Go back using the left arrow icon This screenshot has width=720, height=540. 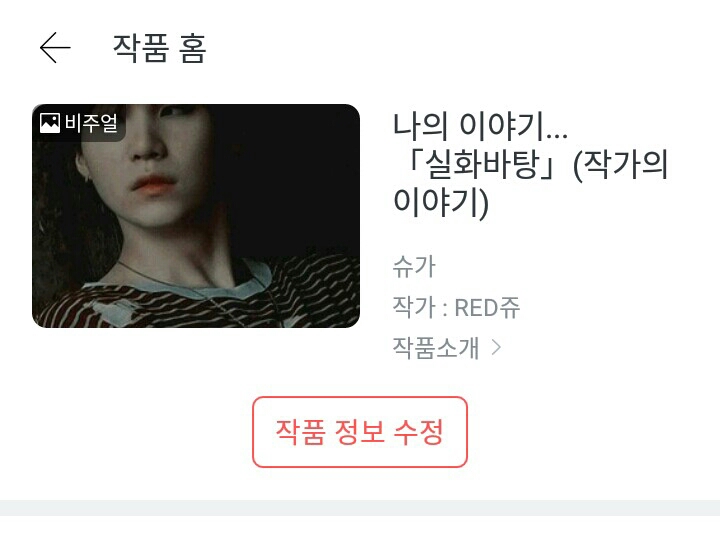point(55,48)
